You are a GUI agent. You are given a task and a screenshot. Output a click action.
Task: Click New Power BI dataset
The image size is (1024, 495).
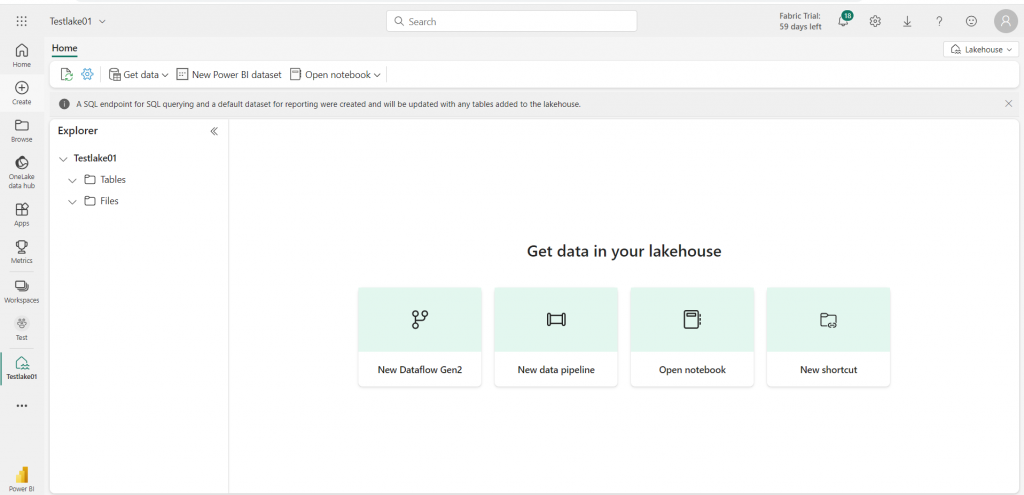pos(229,74)
